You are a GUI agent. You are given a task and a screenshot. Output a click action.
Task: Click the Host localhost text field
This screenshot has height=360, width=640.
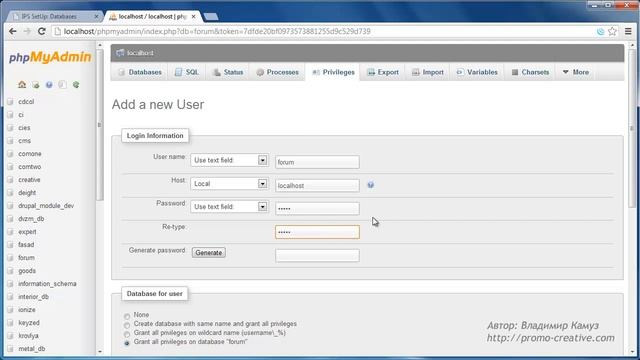[317, 185]
